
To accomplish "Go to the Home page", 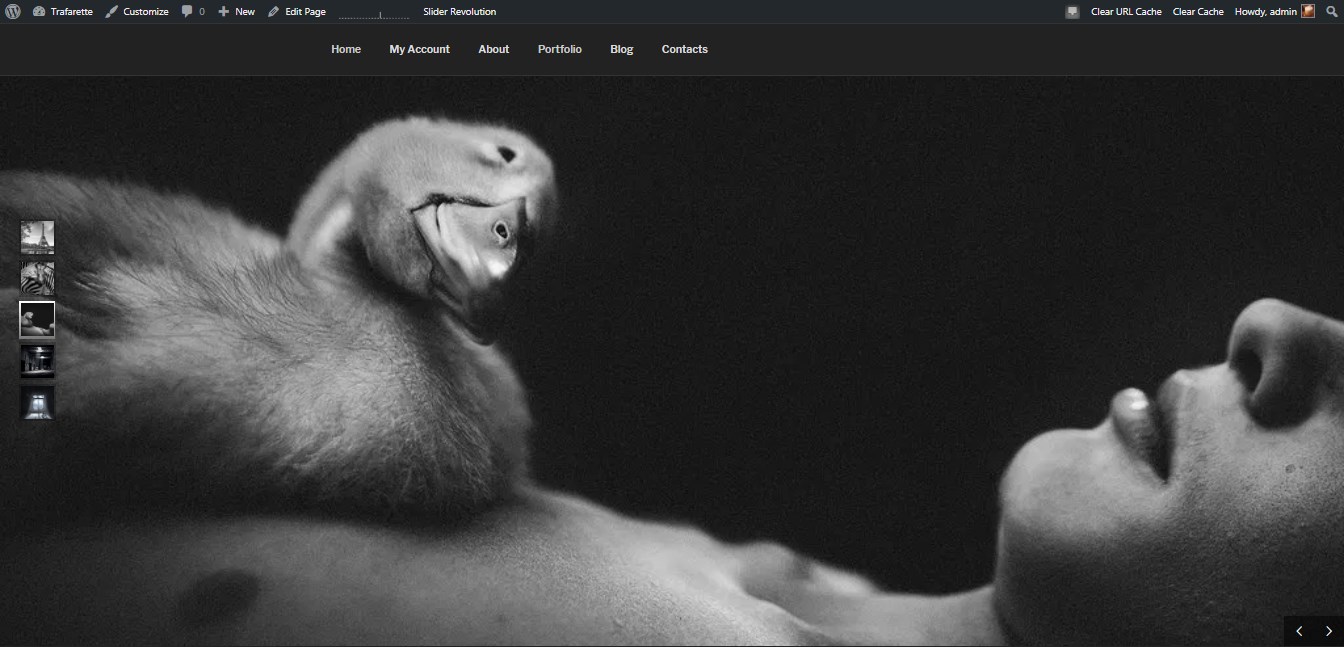I will [346, 49].
